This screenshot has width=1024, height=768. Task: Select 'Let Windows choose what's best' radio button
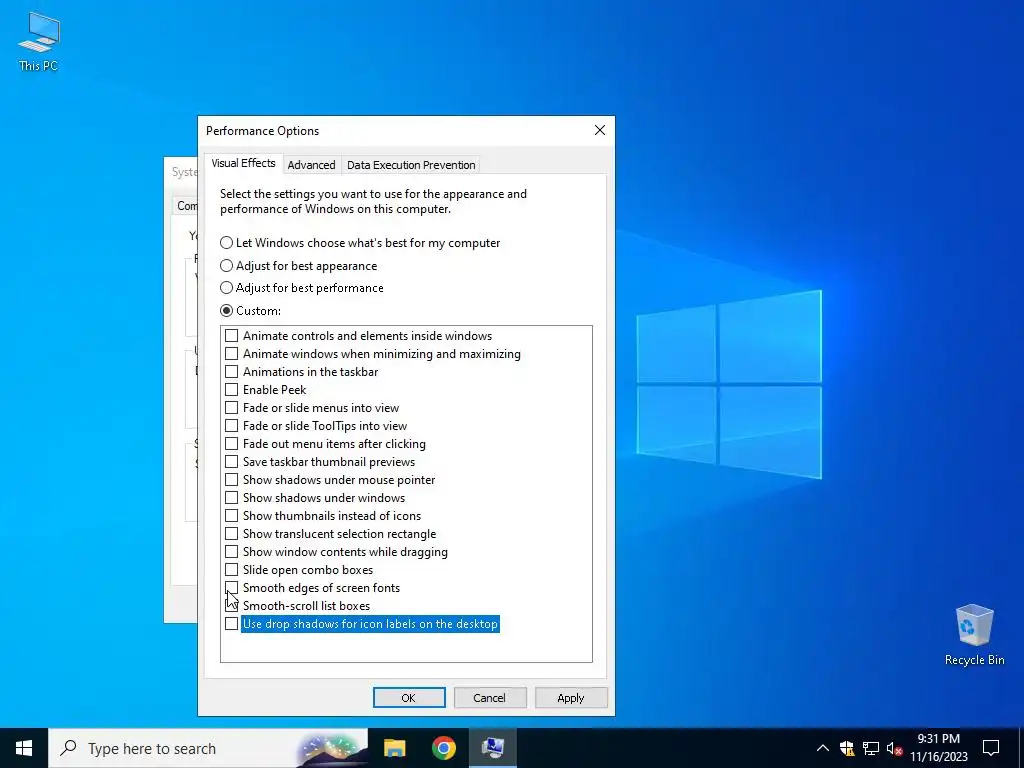click(226, 243)
